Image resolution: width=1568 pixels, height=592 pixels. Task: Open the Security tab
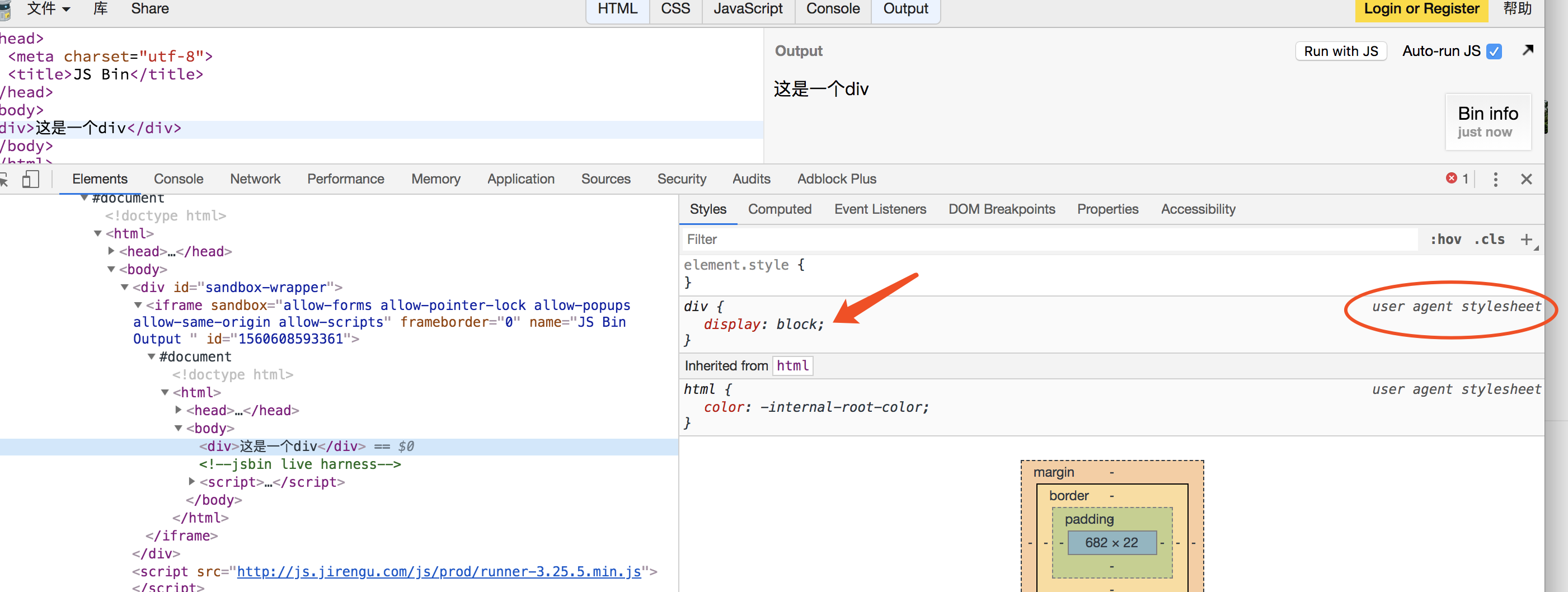[x=682, y=179]
